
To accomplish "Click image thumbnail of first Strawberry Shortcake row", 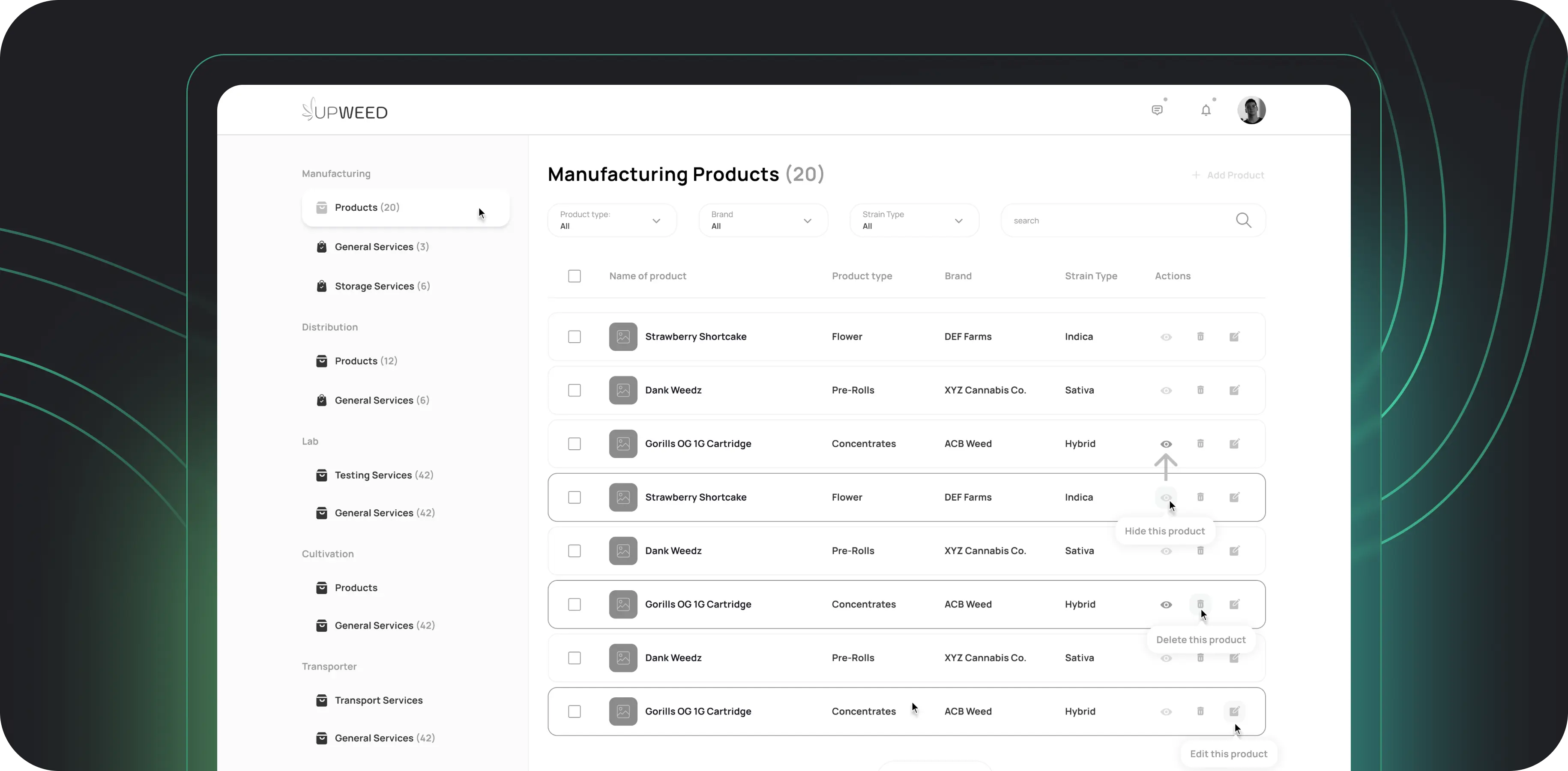I will click(x=623, y=337).
